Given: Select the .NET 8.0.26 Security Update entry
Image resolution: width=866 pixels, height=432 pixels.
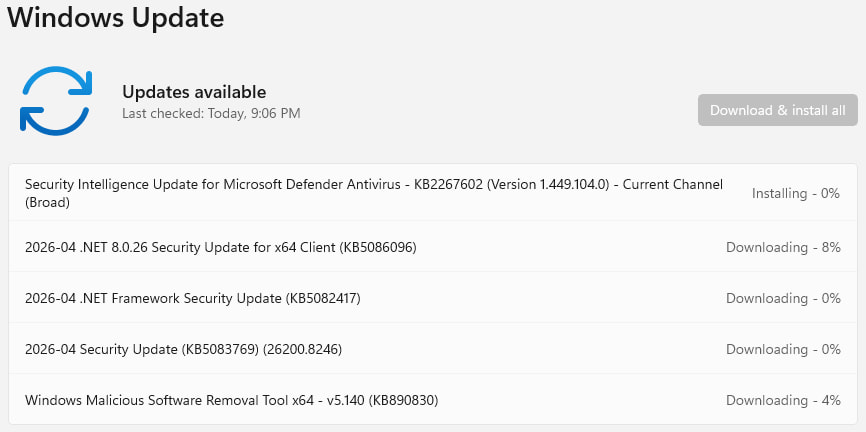Looking at the screenshot, I should pyautogui.click(x=220, y=247).
